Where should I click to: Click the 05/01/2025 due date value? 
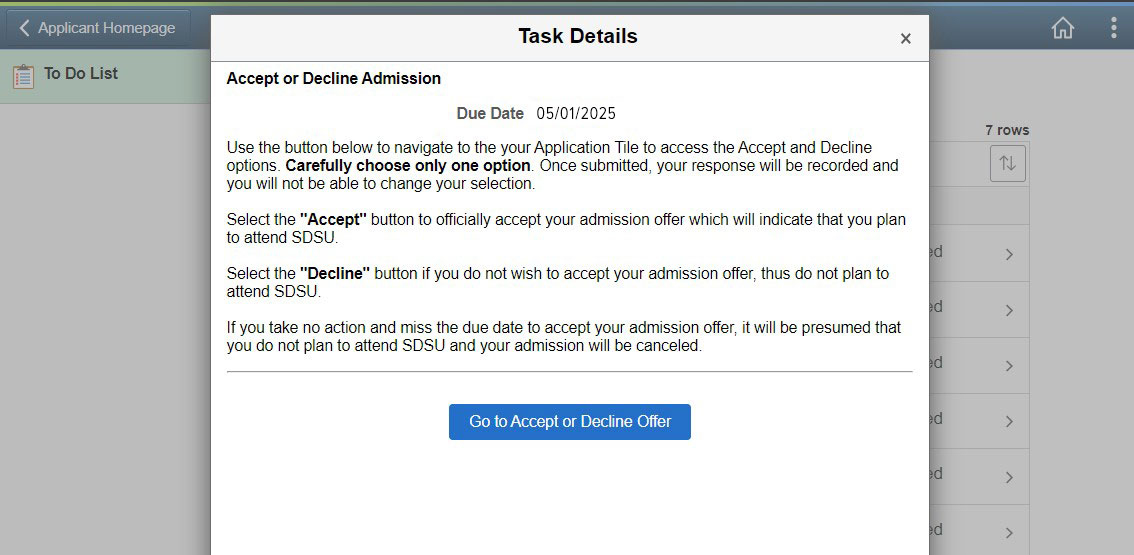pyautogui.click(x=576, y=114)
